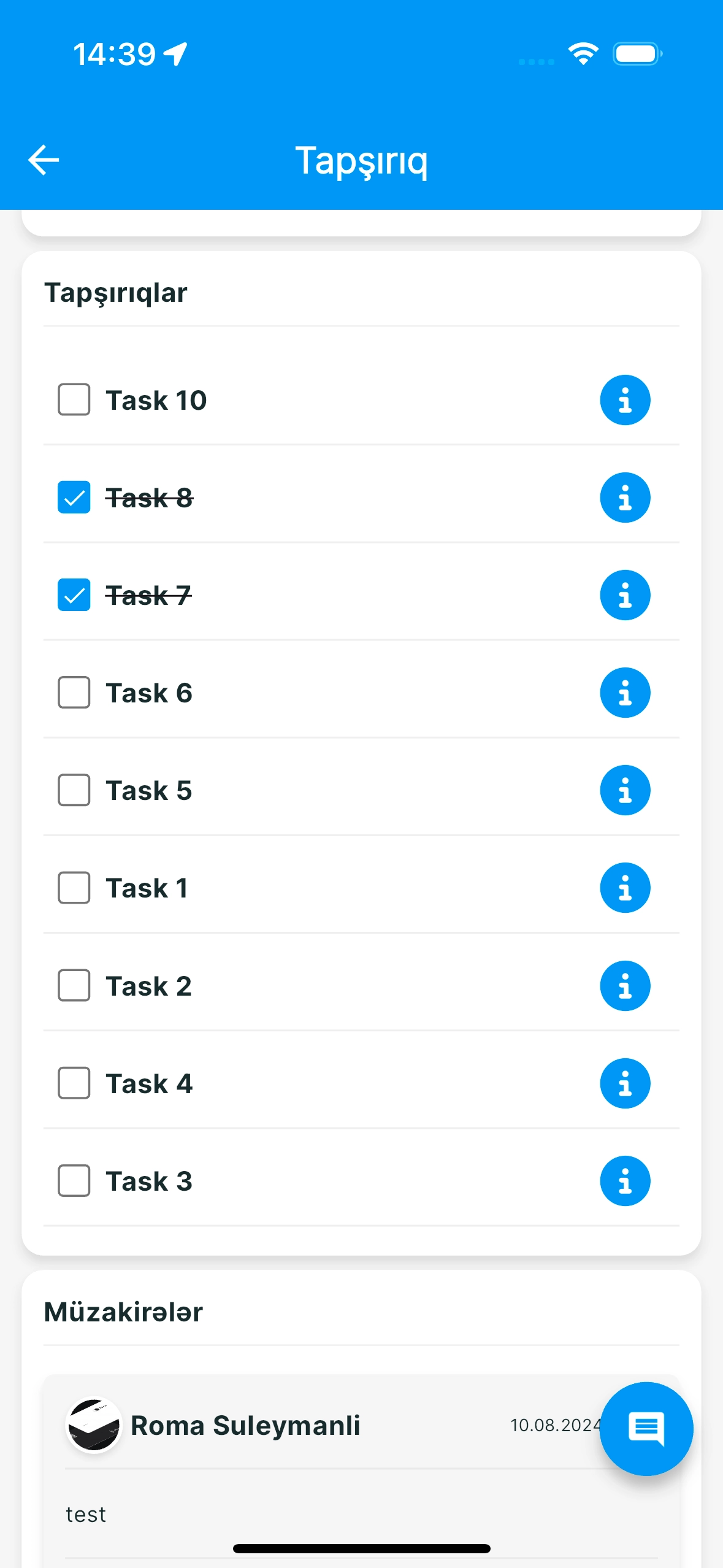Viewport: 723px width, 1568px height.
Task: Check the Task 10 checkbox
Action: click(74, 400)
